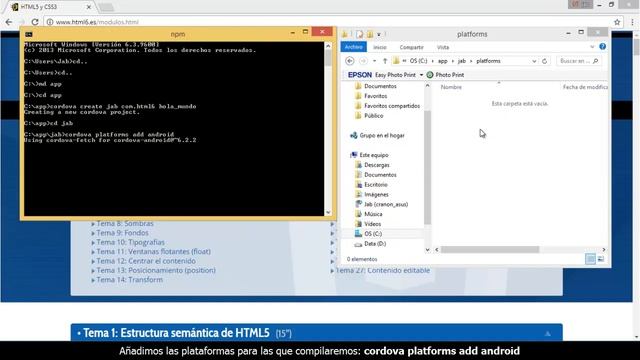Viewport: 640px width, 360px height.
Task: Open Tema 27: Contenido editable
Action: point(382,271)
